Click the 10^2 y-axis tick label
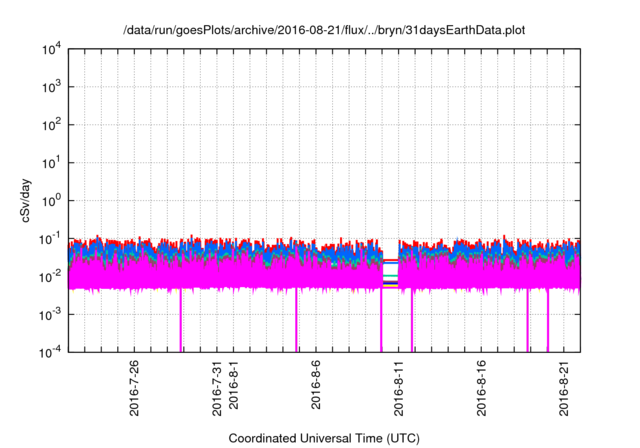This screenshot has height=448, width=640. [x=51, y=125]
